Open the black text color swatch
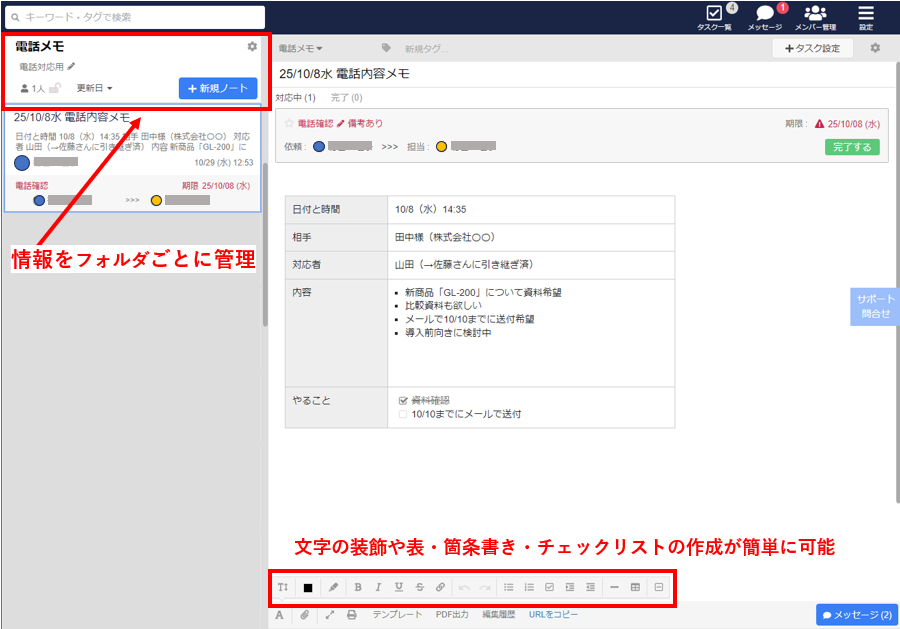Viewport: 900px width, 629px height. 308,587
